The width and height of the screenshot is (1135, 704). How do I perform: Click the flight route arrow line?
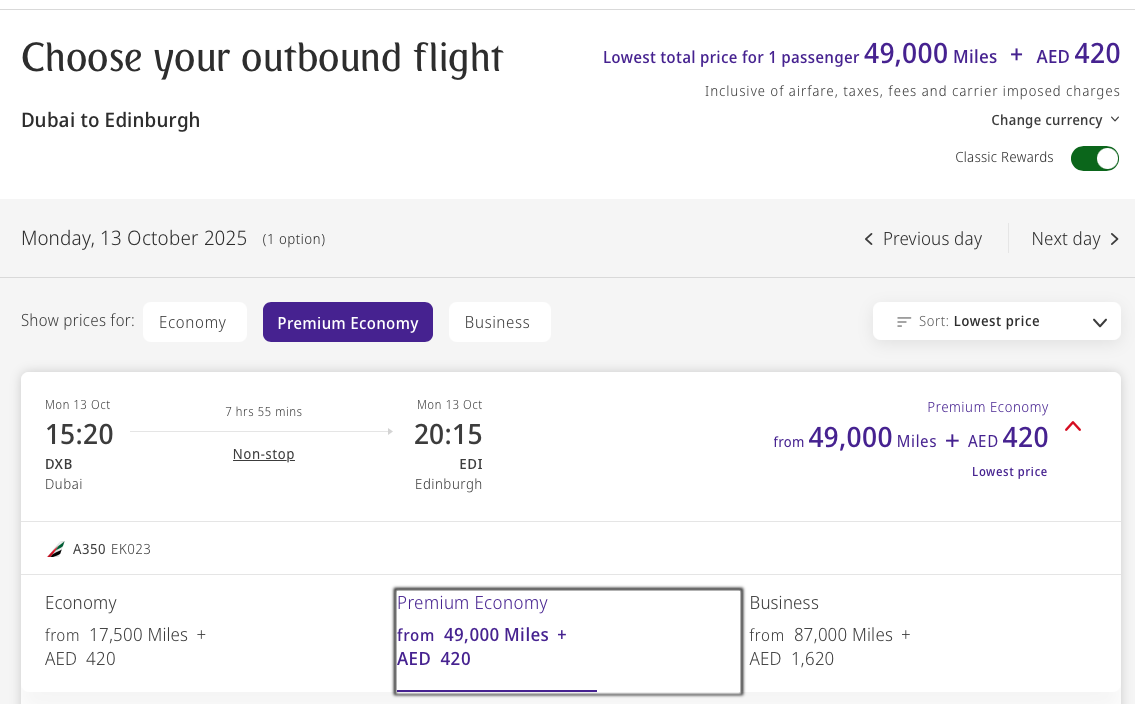pyautogui.click(x=262, y=431)
